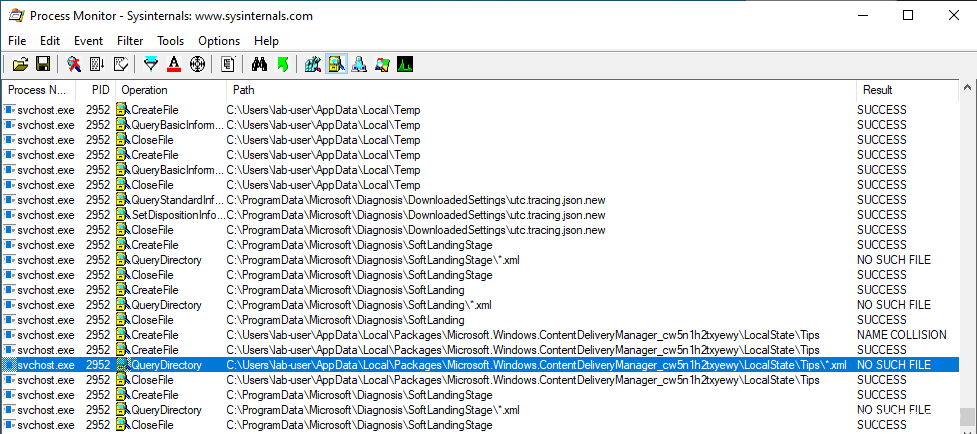Click the PID 2952 in the highlighted row
977x434 pixels.
click(98, 365)
